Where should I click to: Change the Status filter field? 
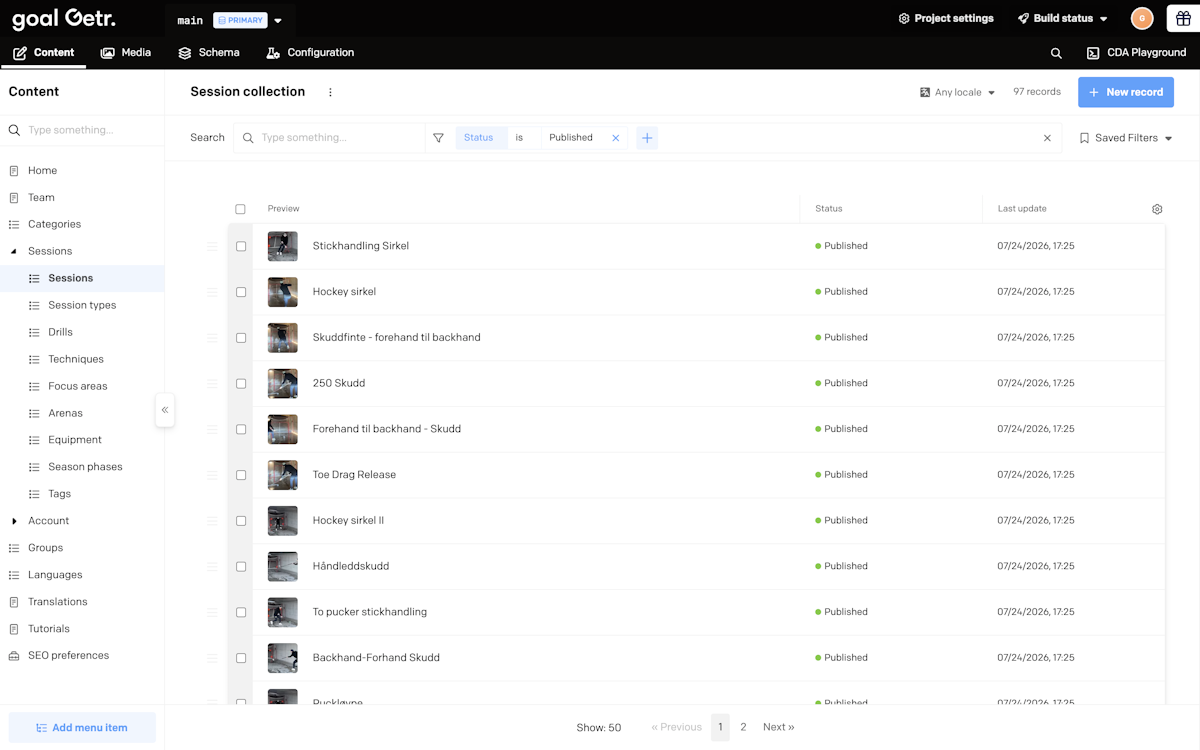479,138
